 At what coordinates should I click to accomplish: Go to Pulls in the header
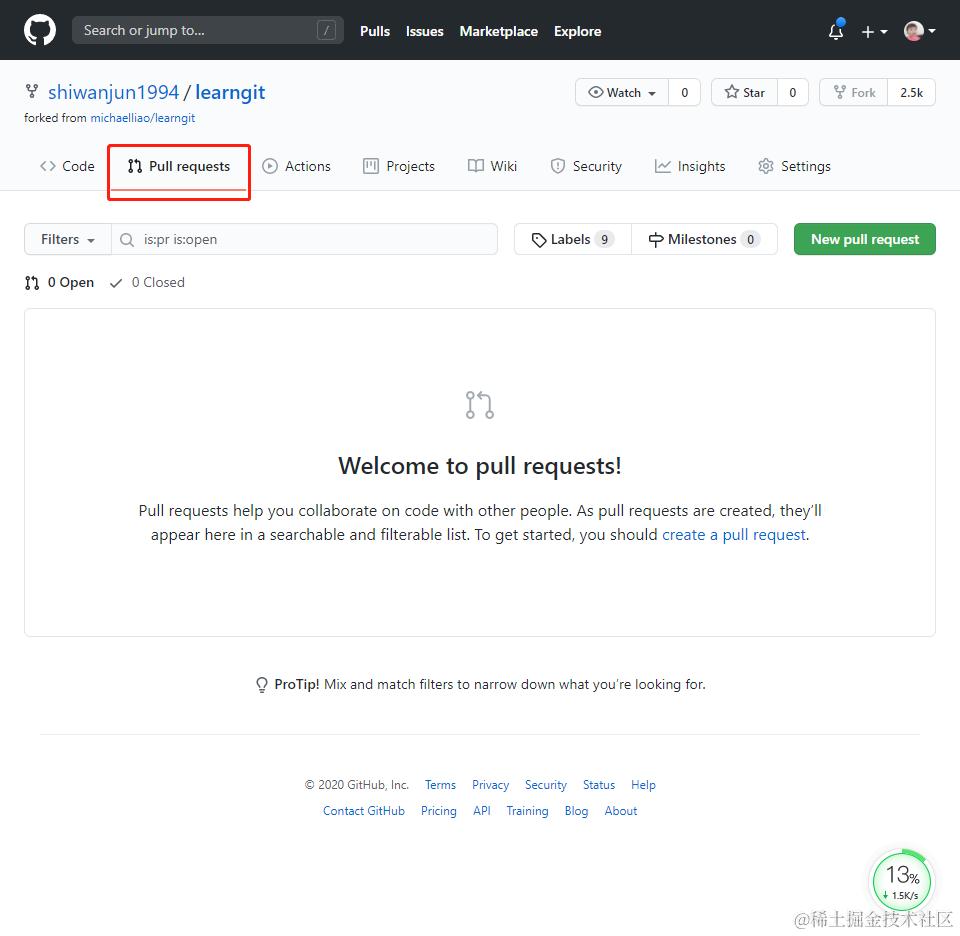coord(375,31)
